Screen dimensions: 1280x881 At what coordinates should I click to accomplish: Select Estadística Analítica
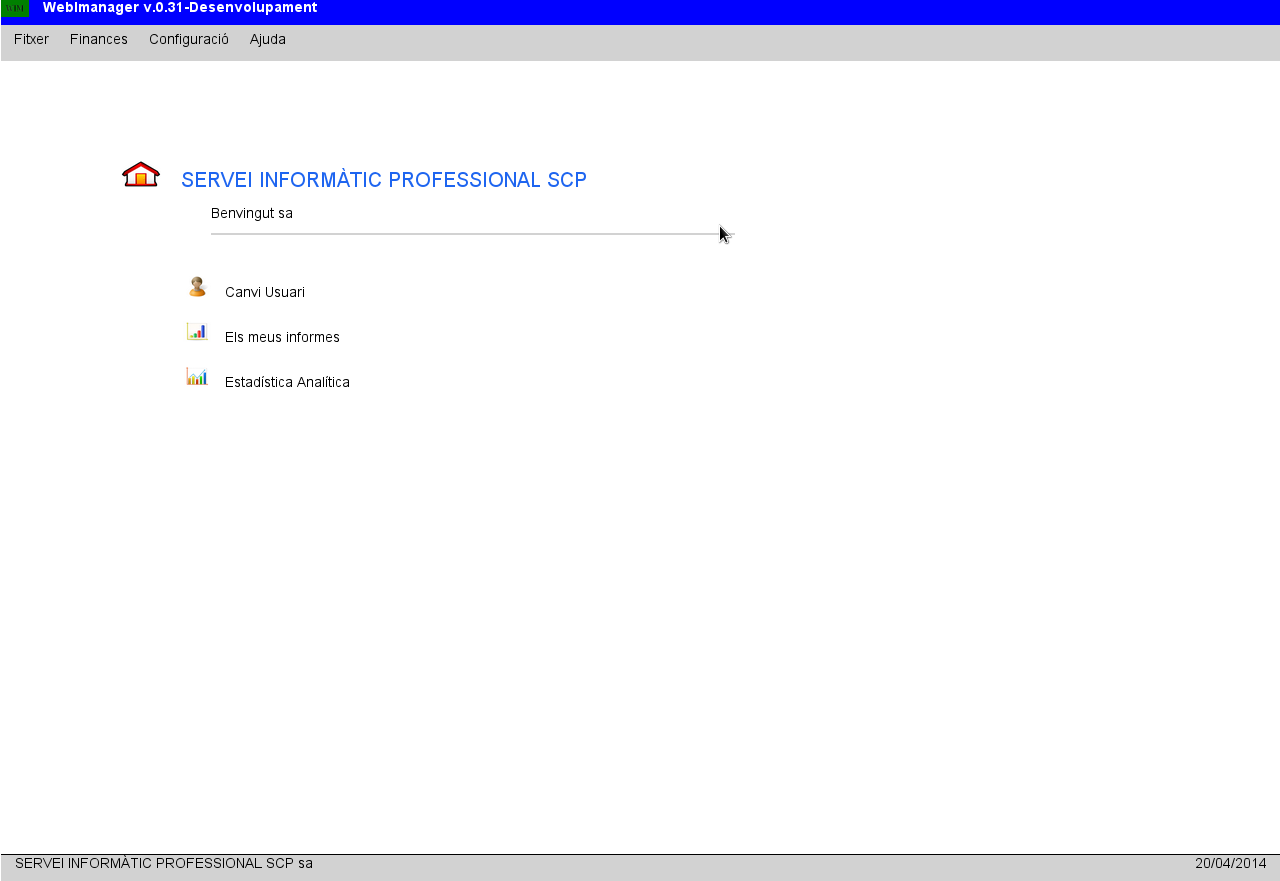coord(287,382)
